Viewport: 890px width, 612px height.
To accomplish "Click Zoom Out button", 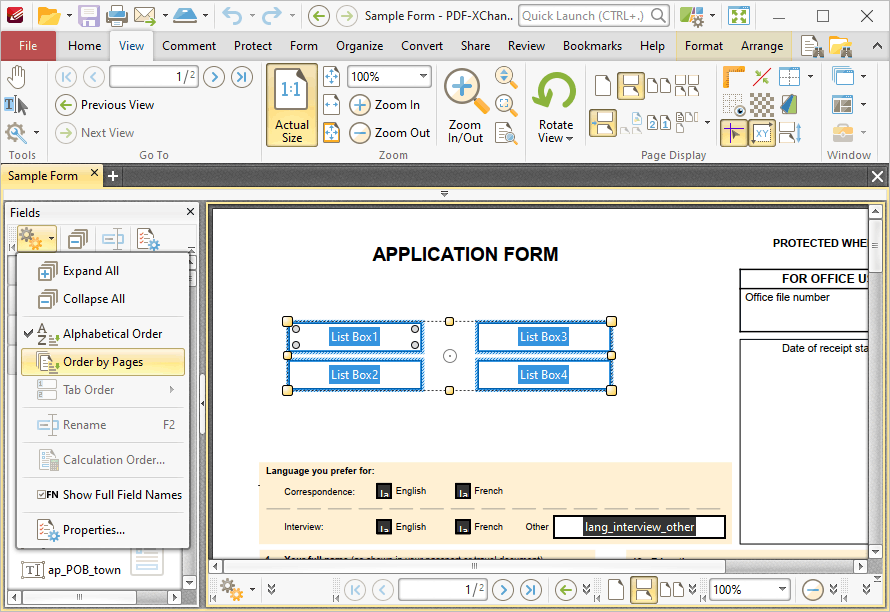I will point(389,133).
